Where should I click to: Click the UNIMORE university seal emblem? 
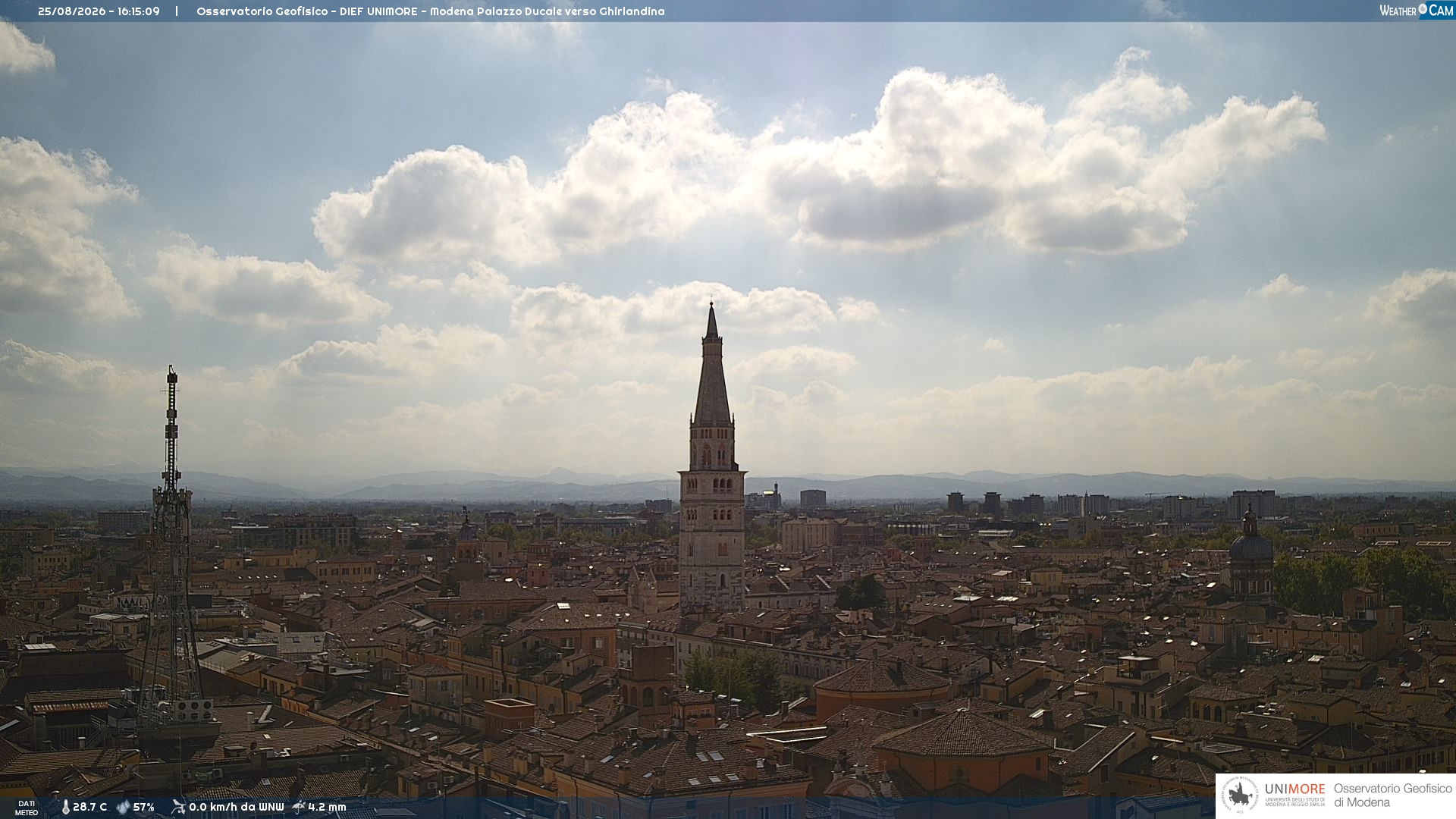(1240, 795)
